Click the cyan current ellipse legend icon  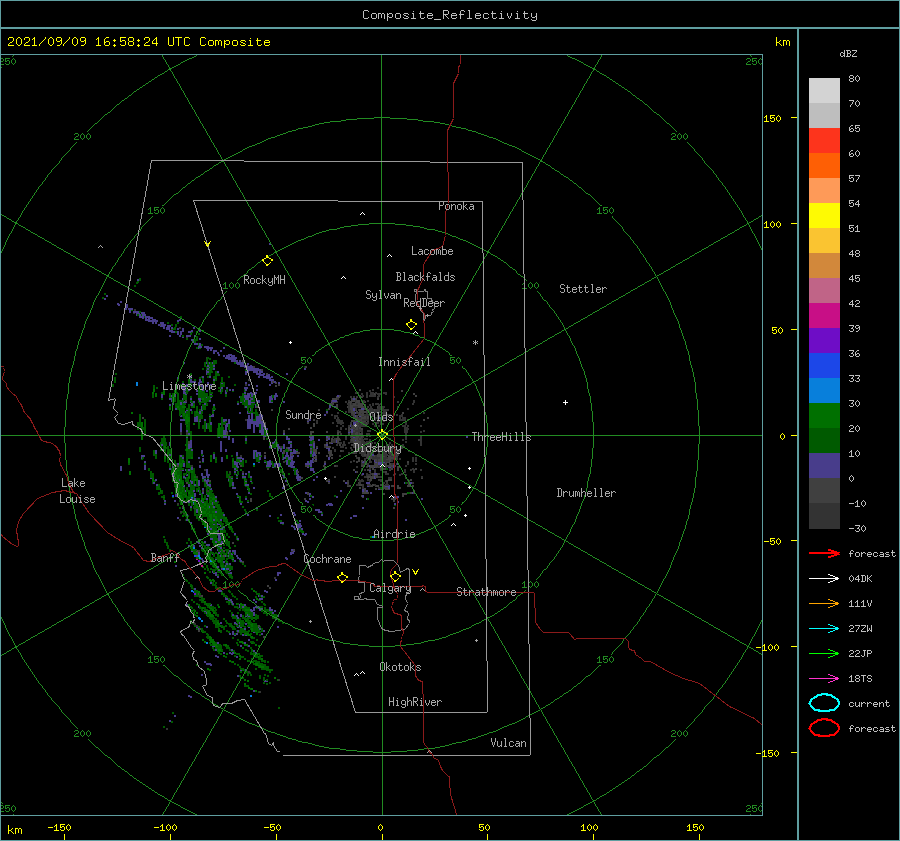[824, 703]
